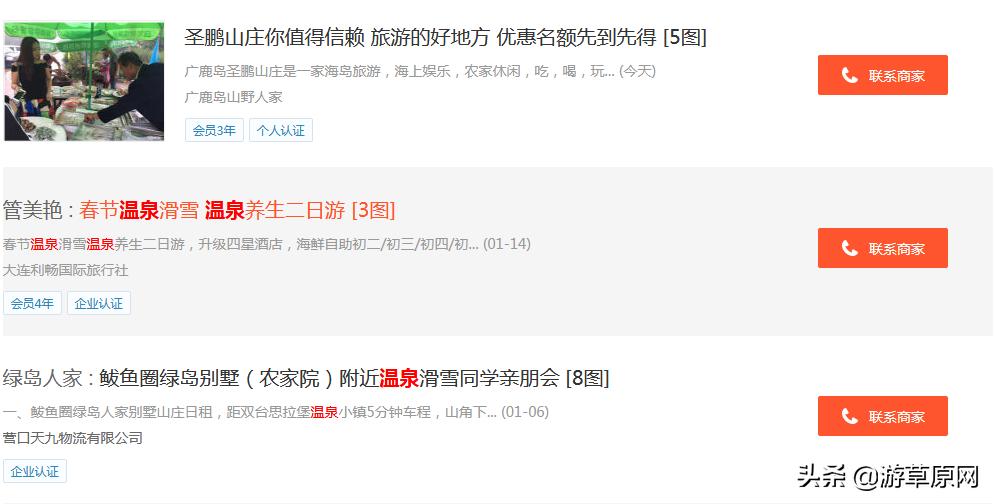The height and width of the screenshot is (504, 995).
Task: Click the 头条 @游草原网 watermark
Action: pos(888,477)
